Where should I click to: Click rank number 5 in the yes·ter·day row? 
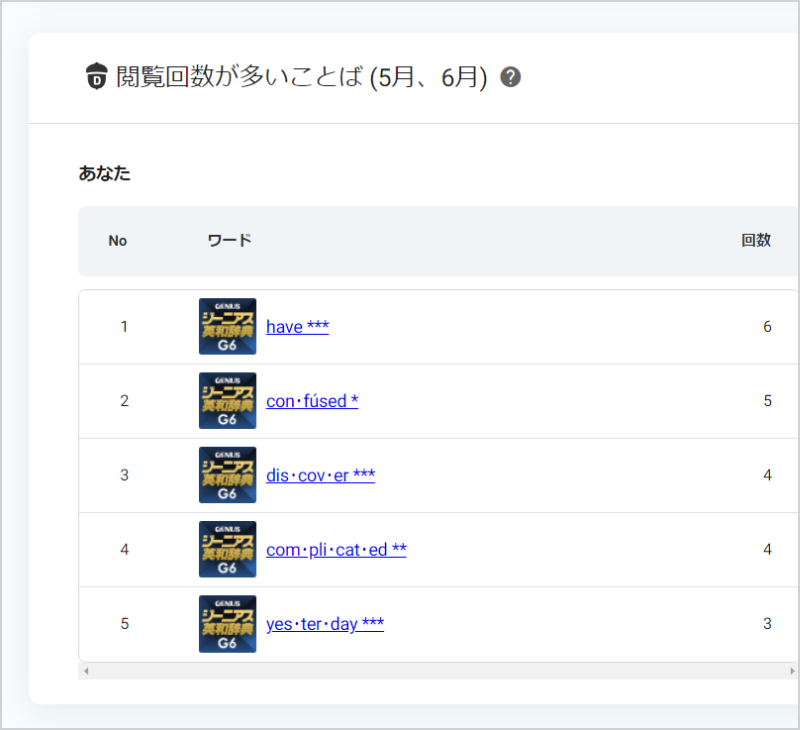(124, 624)
